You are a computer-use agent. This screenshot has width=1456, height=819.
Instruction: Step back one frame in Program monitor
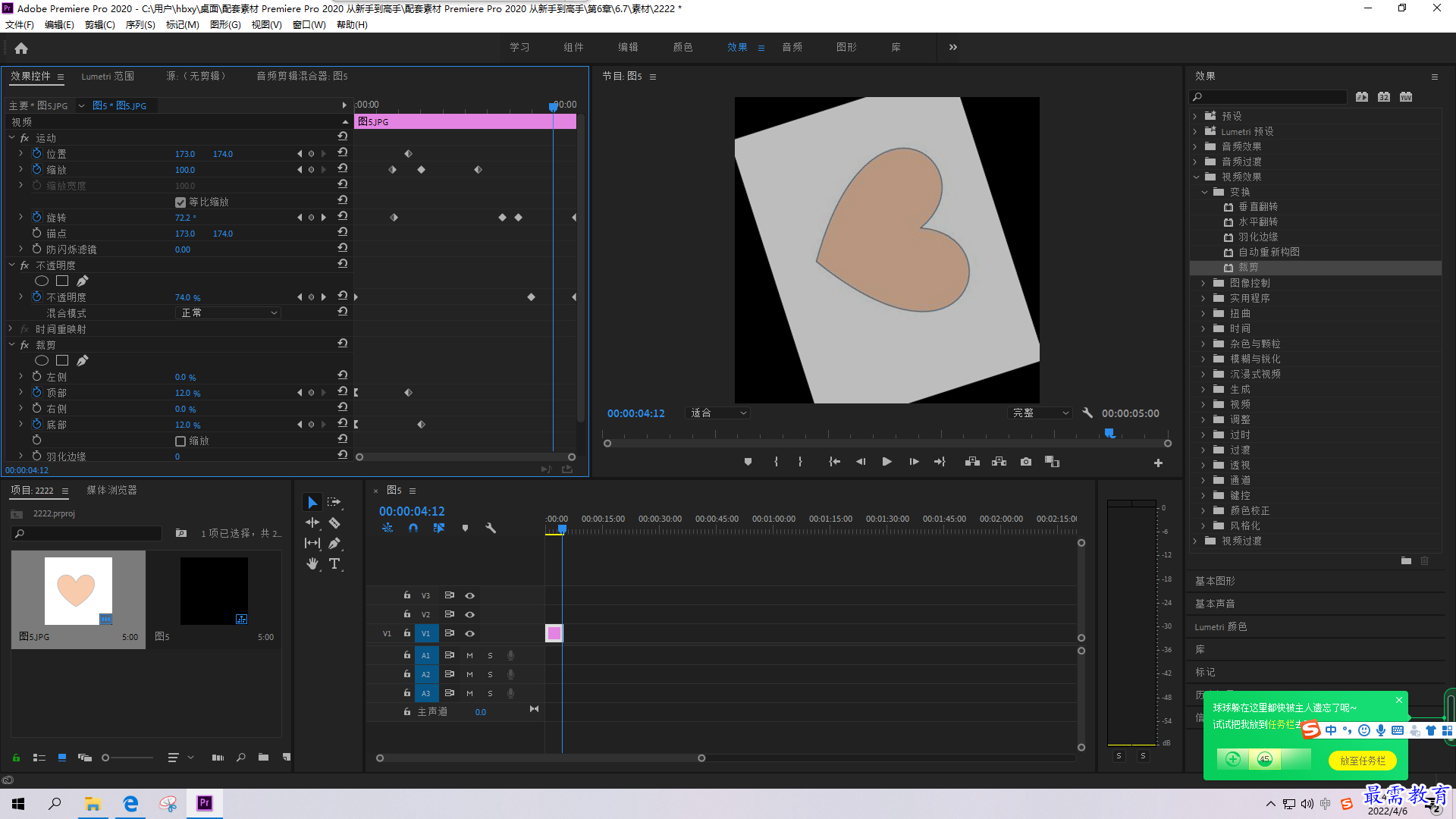[861, 462]
